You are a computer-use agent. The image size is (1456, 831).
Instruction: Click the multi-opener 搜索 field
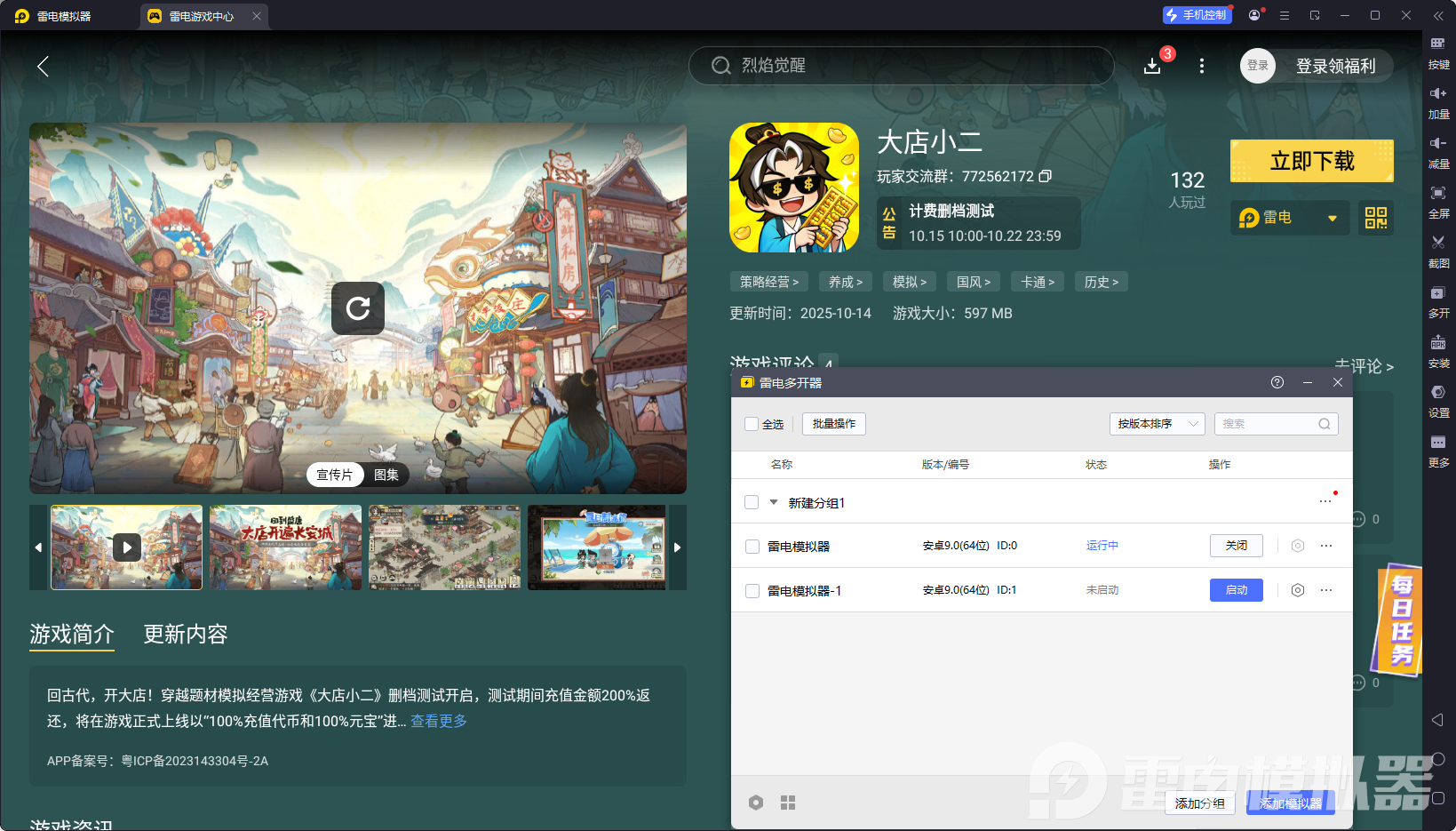point(1276,424)
